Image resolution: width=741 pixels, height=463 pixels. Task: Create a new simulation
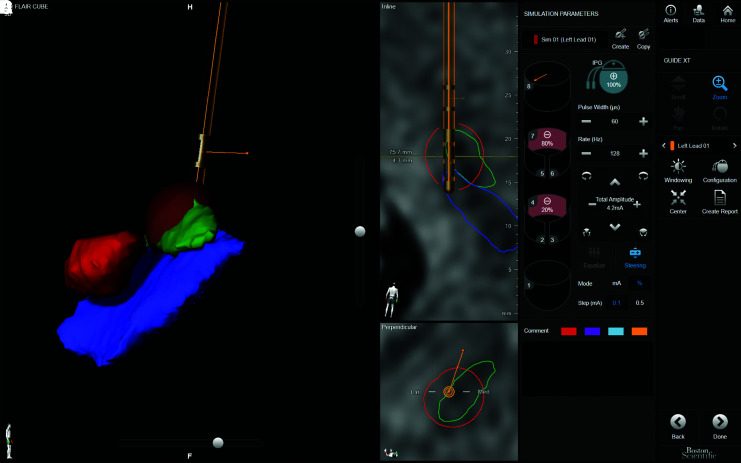[x=620, y=37]
